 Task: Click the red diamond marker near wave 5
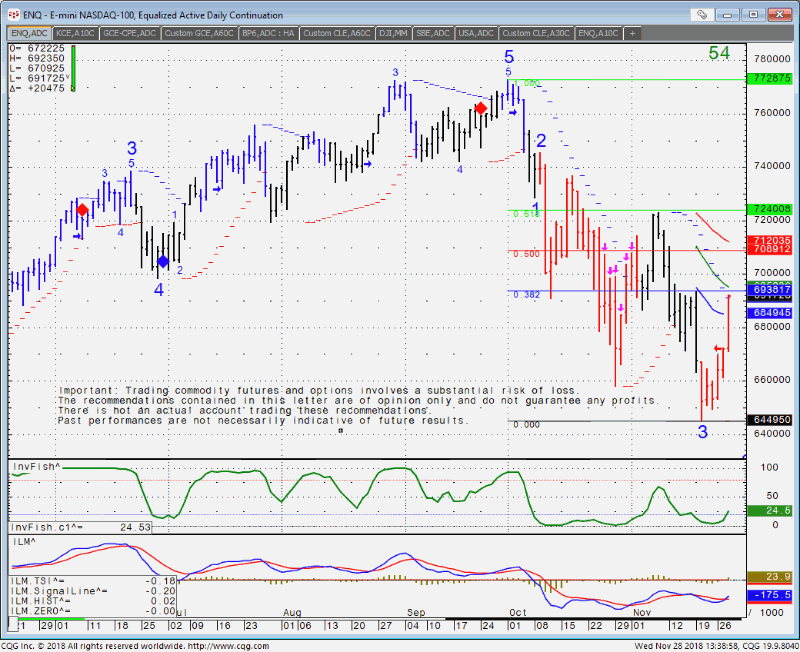tap(481, 108)
